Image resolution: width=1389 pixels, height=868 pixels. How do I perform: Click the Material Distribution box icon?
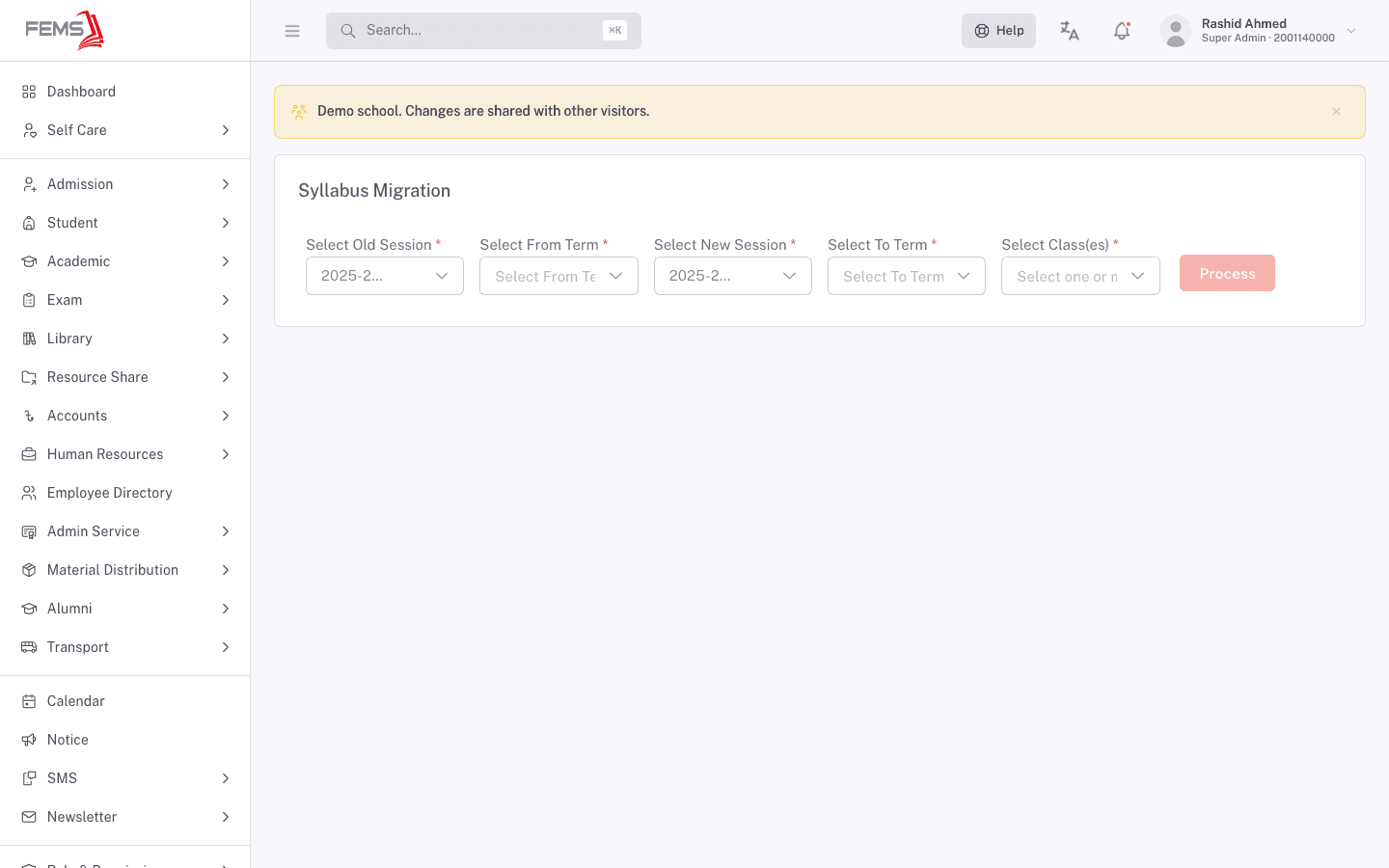pyautogui.click(x=29, y=570)
